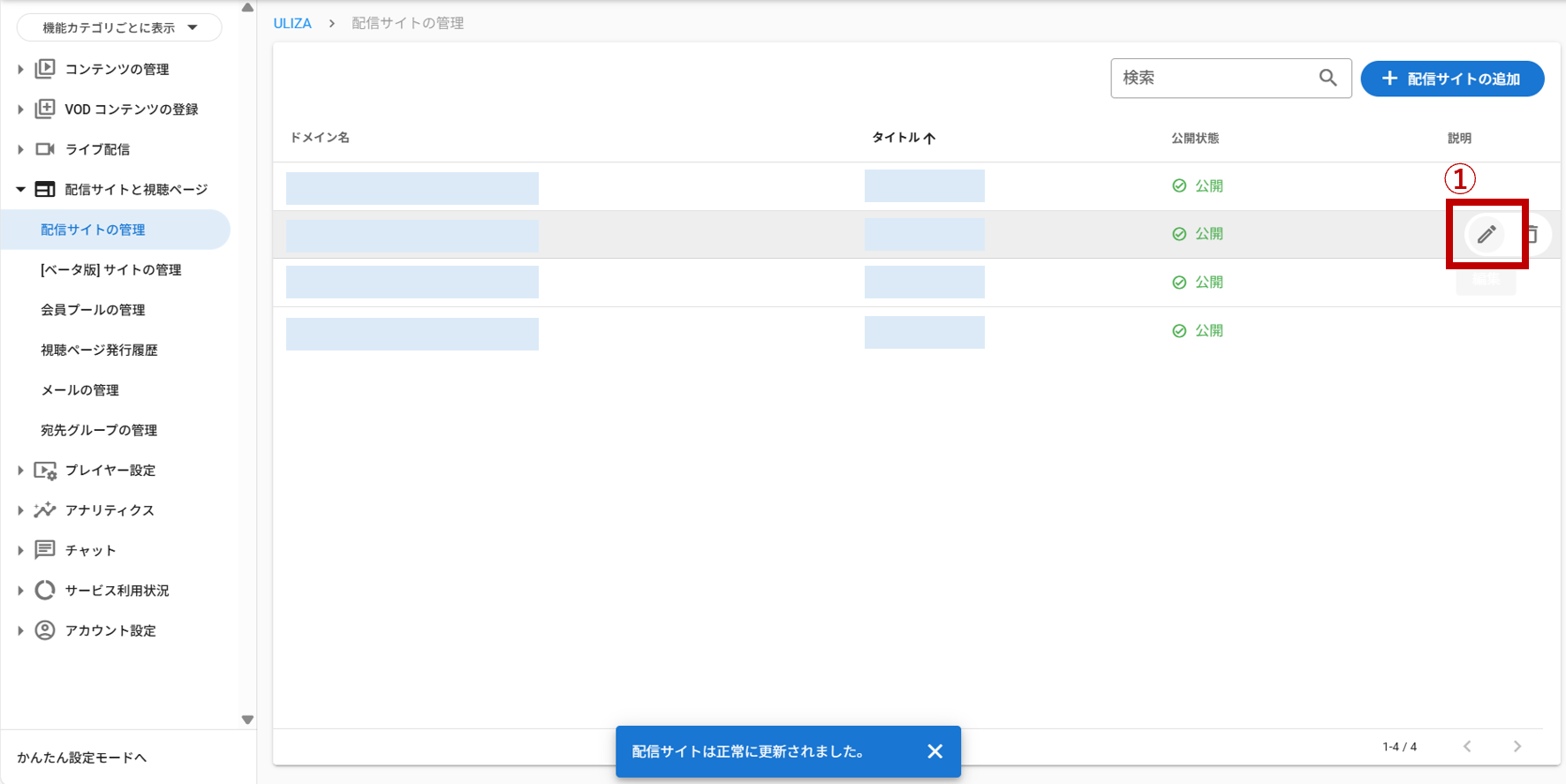Image resolution: width=1566 pixels, height=784 pixels.
Task: Dismiss the update success notification
Action: [x=934, y=751]
